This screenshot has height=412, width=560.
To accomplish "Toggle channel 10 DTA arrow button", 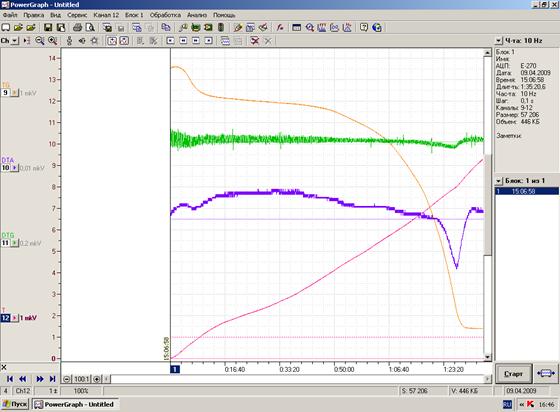I will [14, 168].
